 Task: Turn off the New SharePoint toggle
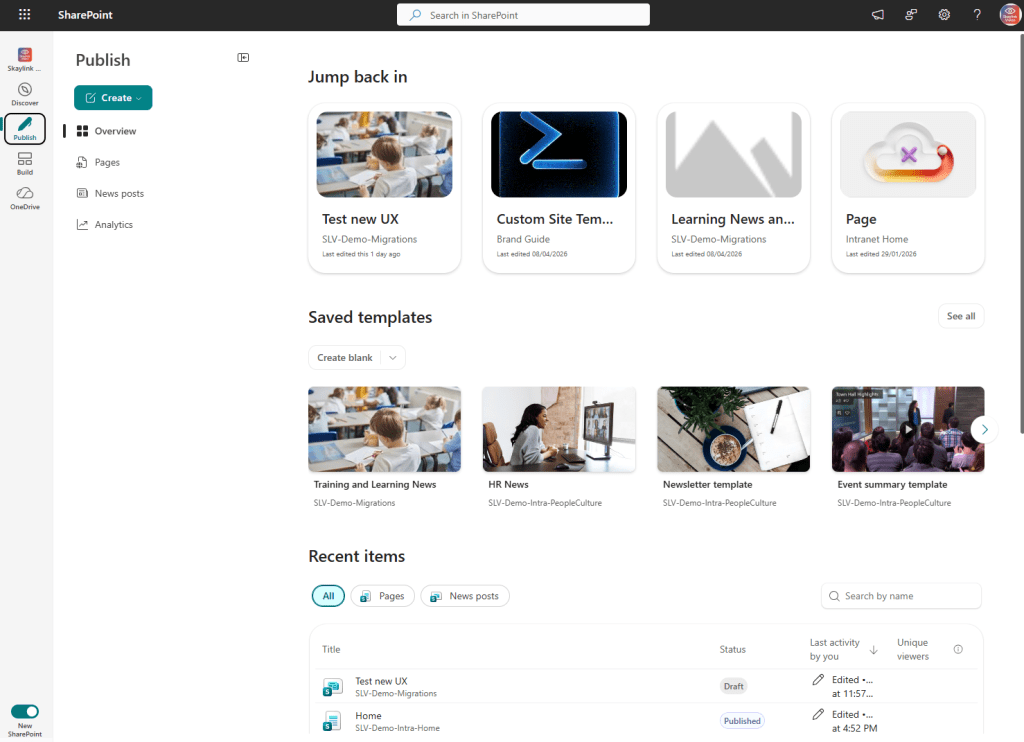tap(25, 711)
